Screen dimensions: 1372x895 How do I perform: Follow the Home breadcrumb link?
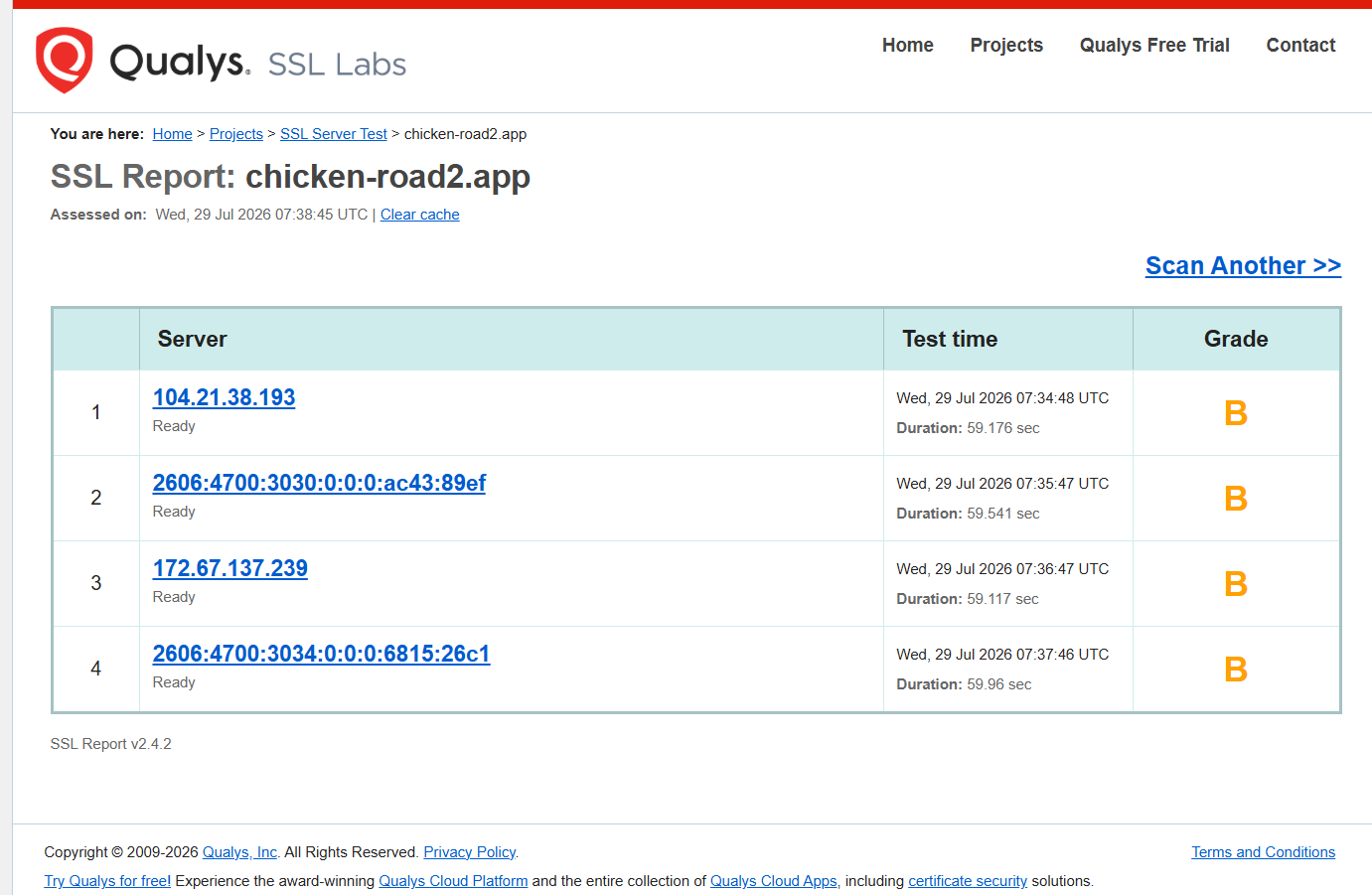pyautogui.click(x=172, y=134)
